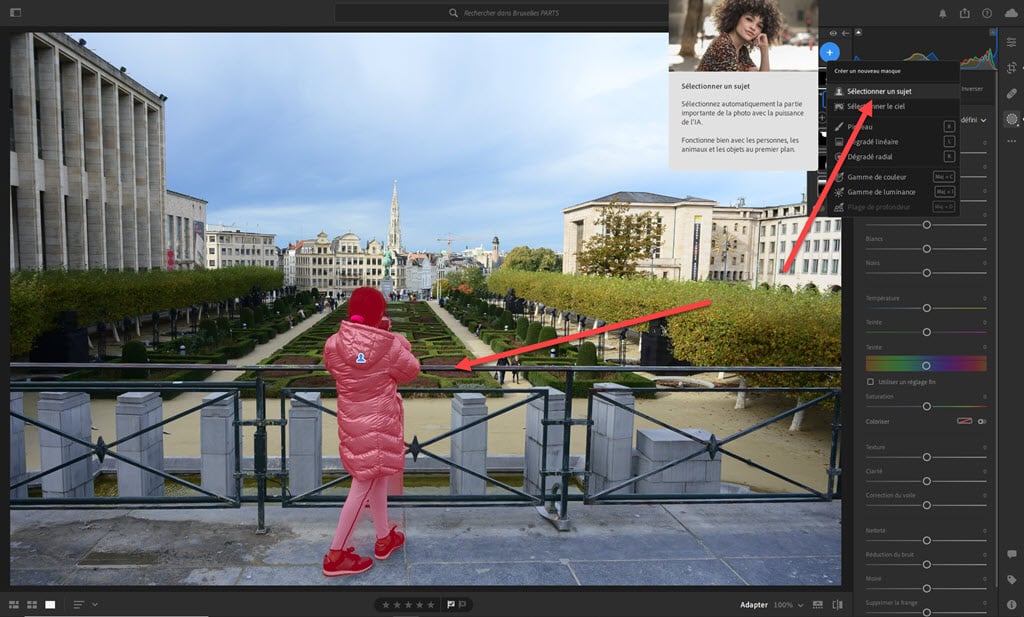Toggle the Coloriser switch
The image size is (1024, 617).
coord(981,421)
